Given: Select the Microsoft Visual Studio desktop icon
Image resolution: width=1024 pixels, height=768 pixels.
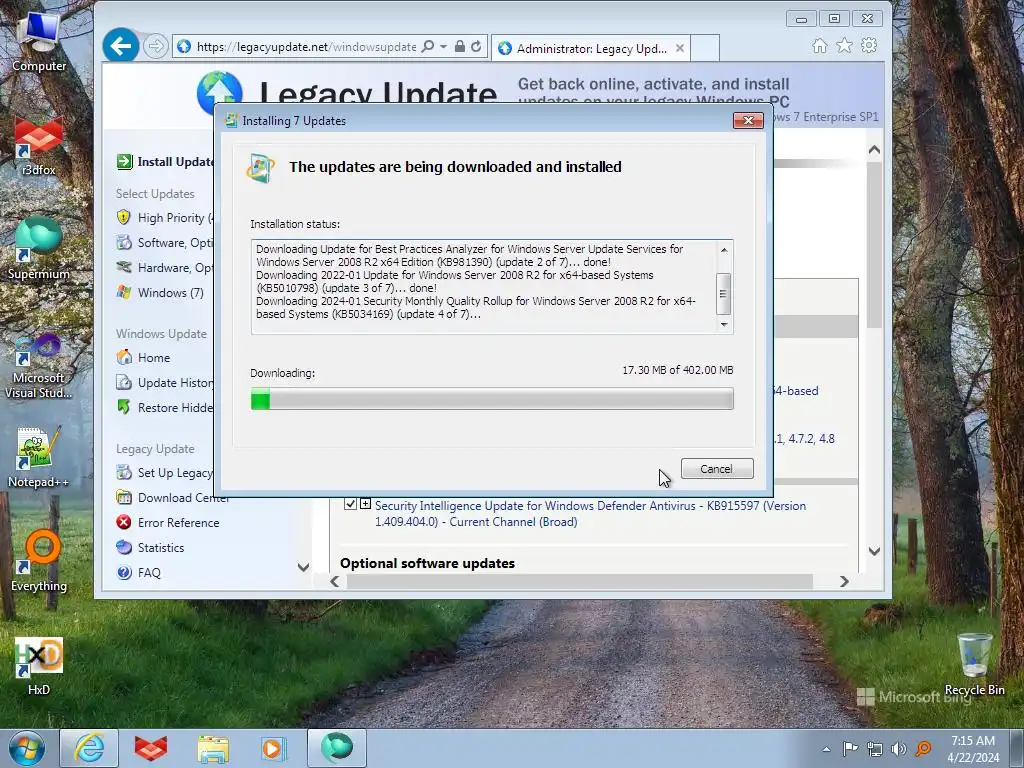Looking at the screenshot, I should [x=39, y=366].
